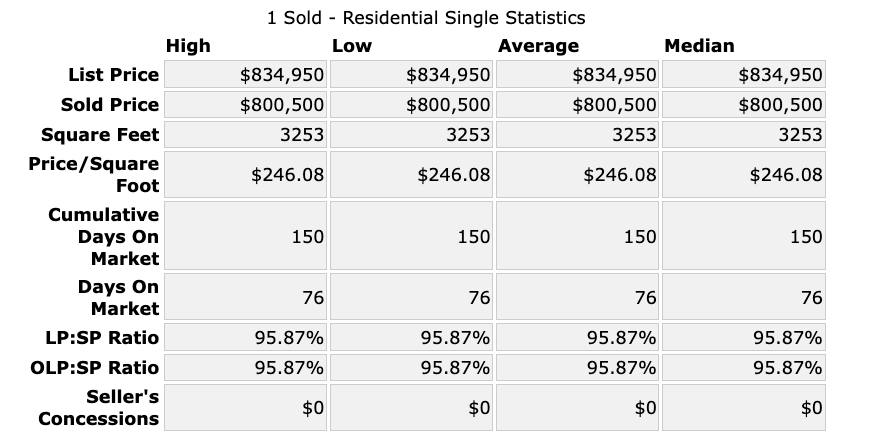
Task: Select the Median Sold Price cell
Action: (x=780, y=105)
